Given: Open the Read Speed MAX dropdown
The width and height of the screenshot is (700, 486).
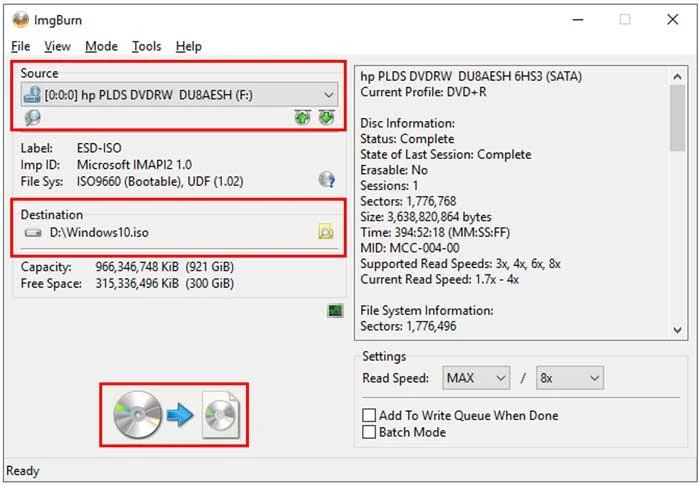Looking at the screenshot, I should tap(476, 378).
